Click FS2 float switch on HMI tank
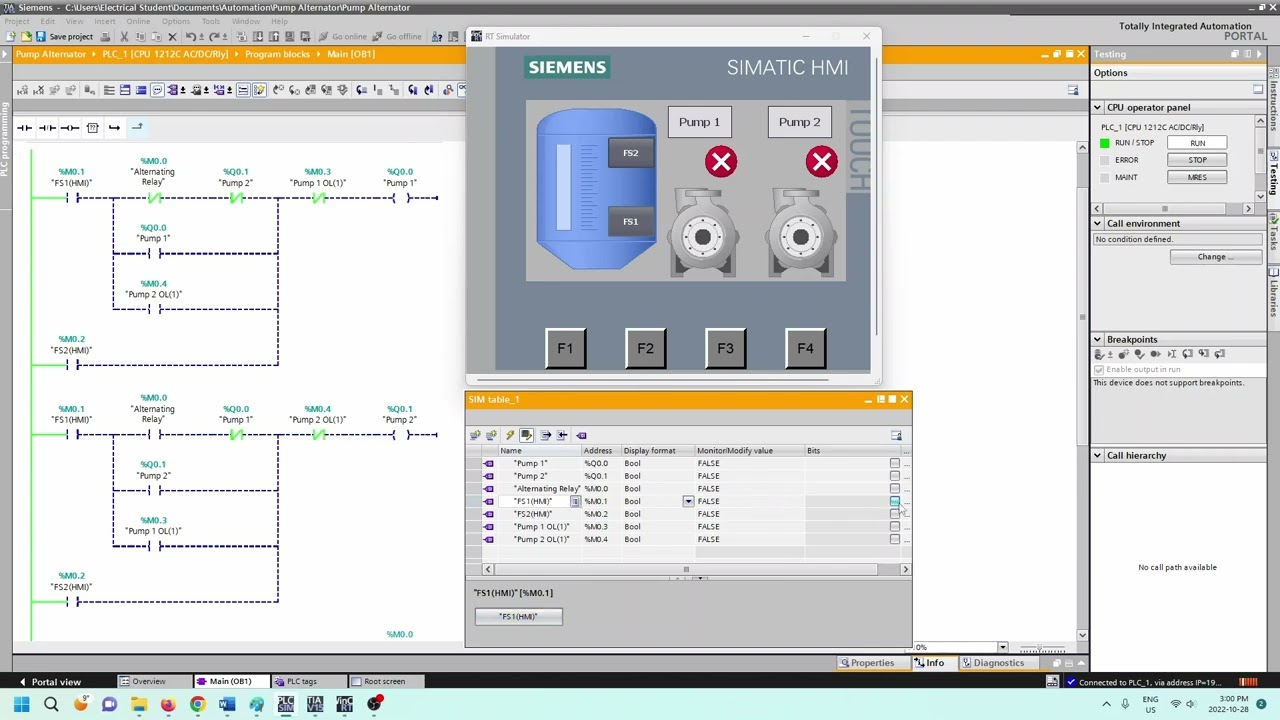The width and height of the screenshot is (1280, 720). (630, 153)
